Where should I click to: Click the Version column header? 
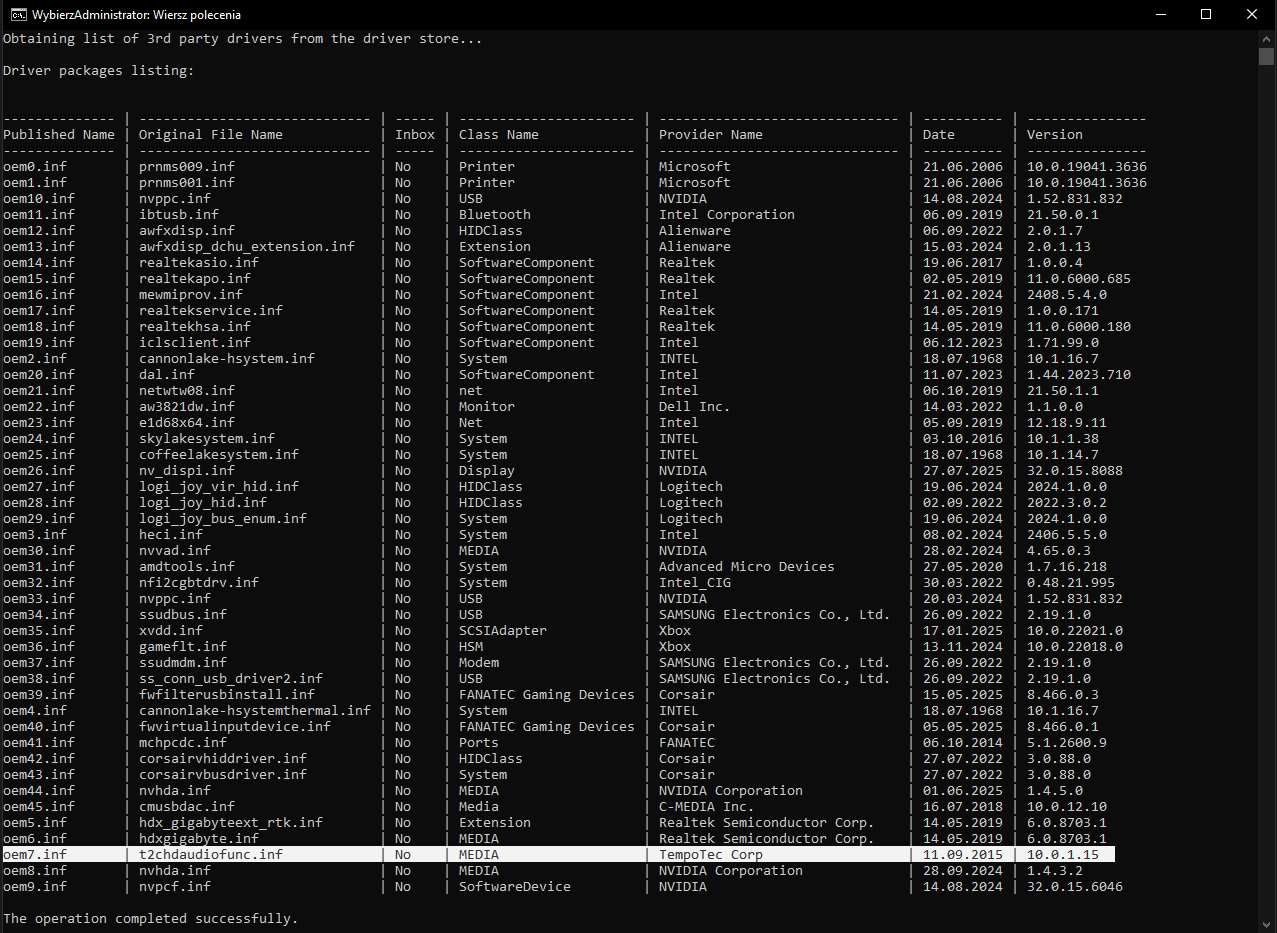[x=1055, y=135]
